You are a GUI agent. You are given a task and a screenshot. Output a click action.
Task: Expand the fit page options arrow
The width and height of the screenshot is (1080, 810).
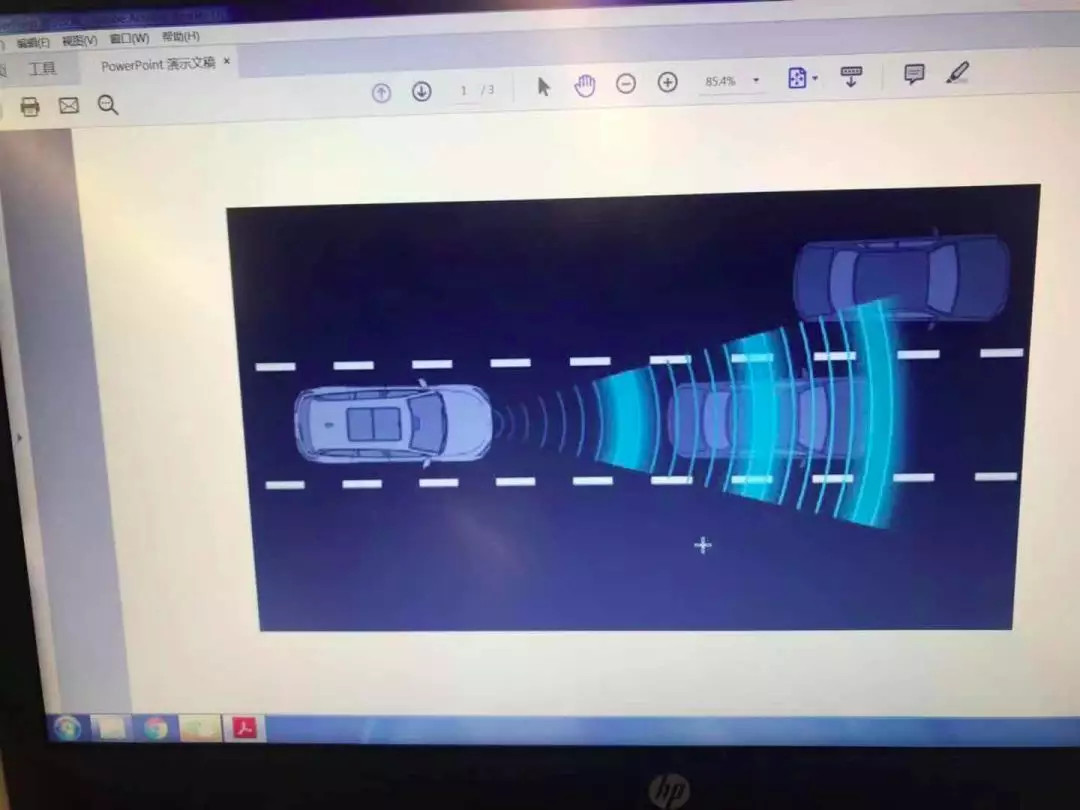[816, 79]
